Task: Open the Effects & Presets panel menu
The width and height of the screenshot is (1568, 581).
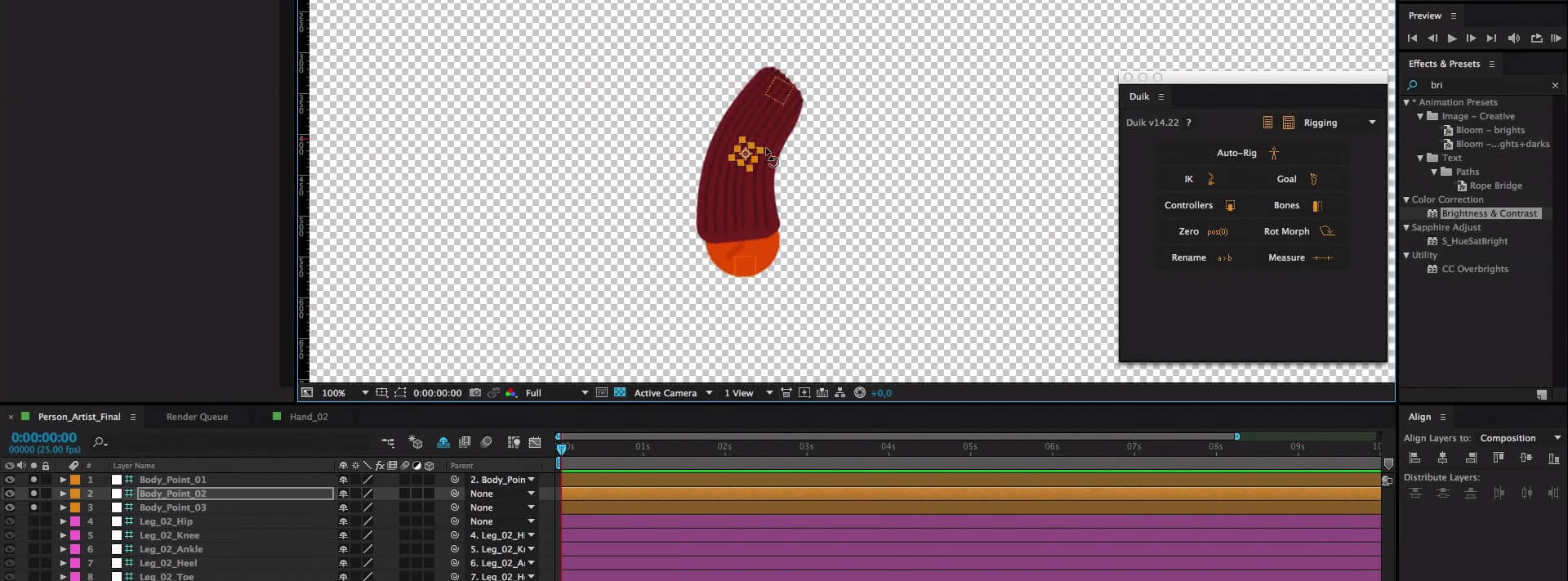Action: tap(1491, 64)
